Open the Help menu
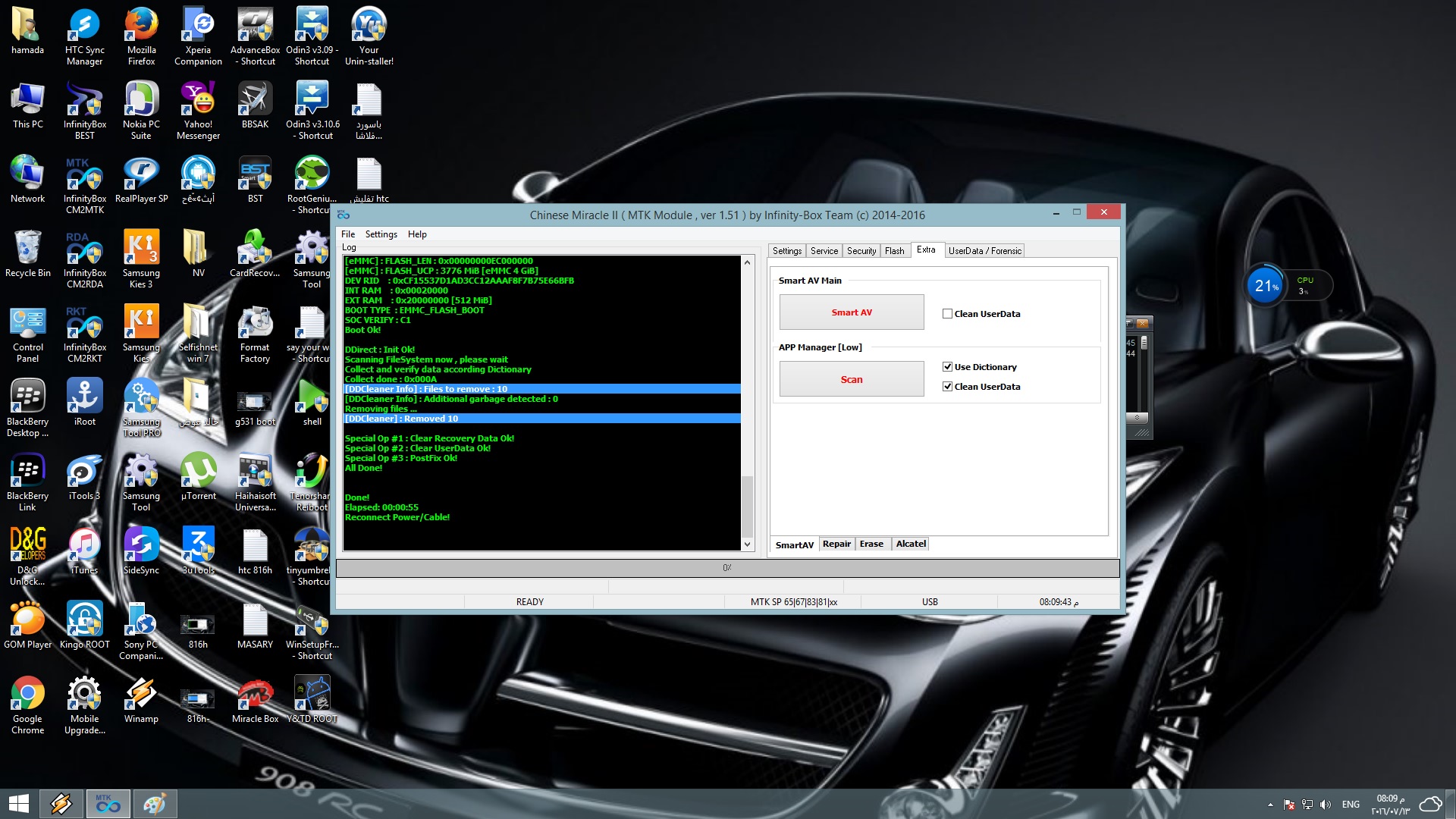This screenshot has width=1456, height=819. (417, 234)
